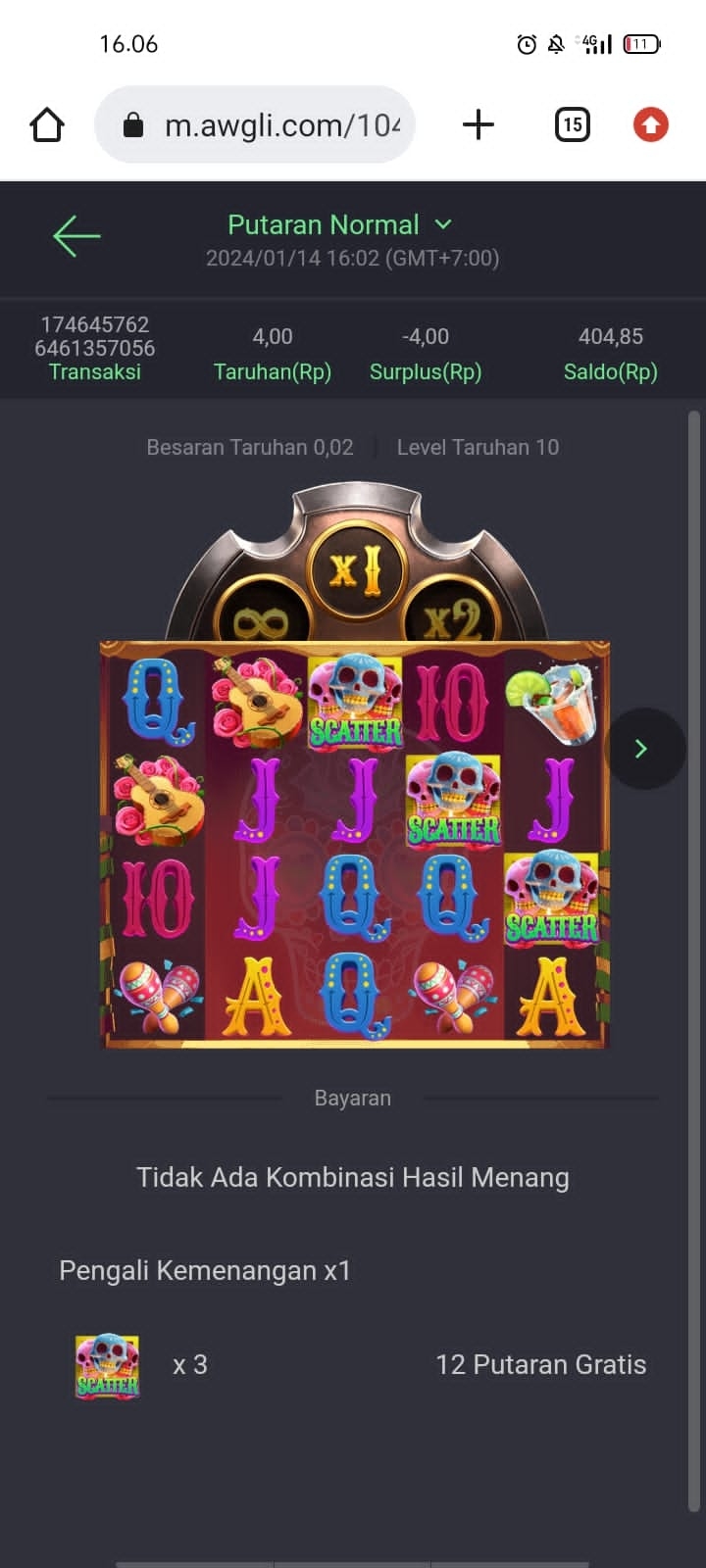This screenshot has width=706, height=1568.
Task: Click the vertical scrollbar on right edge
Action: tap(694, 960)
